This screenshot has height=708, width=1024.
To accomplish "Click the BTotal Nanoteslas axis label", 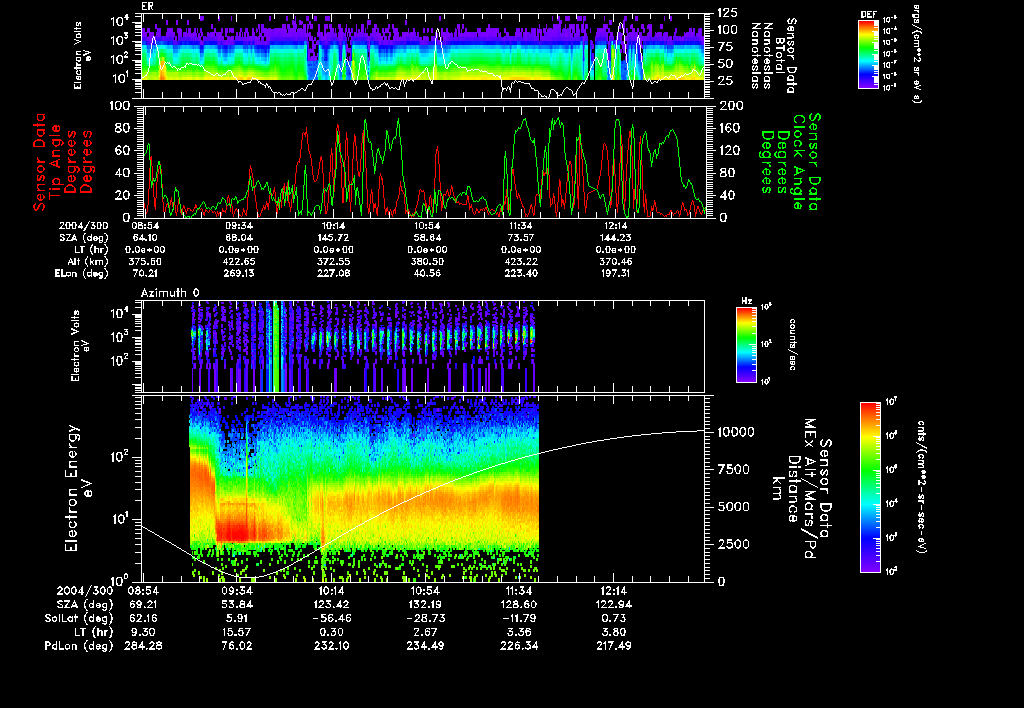I will [x=774, y=56].
